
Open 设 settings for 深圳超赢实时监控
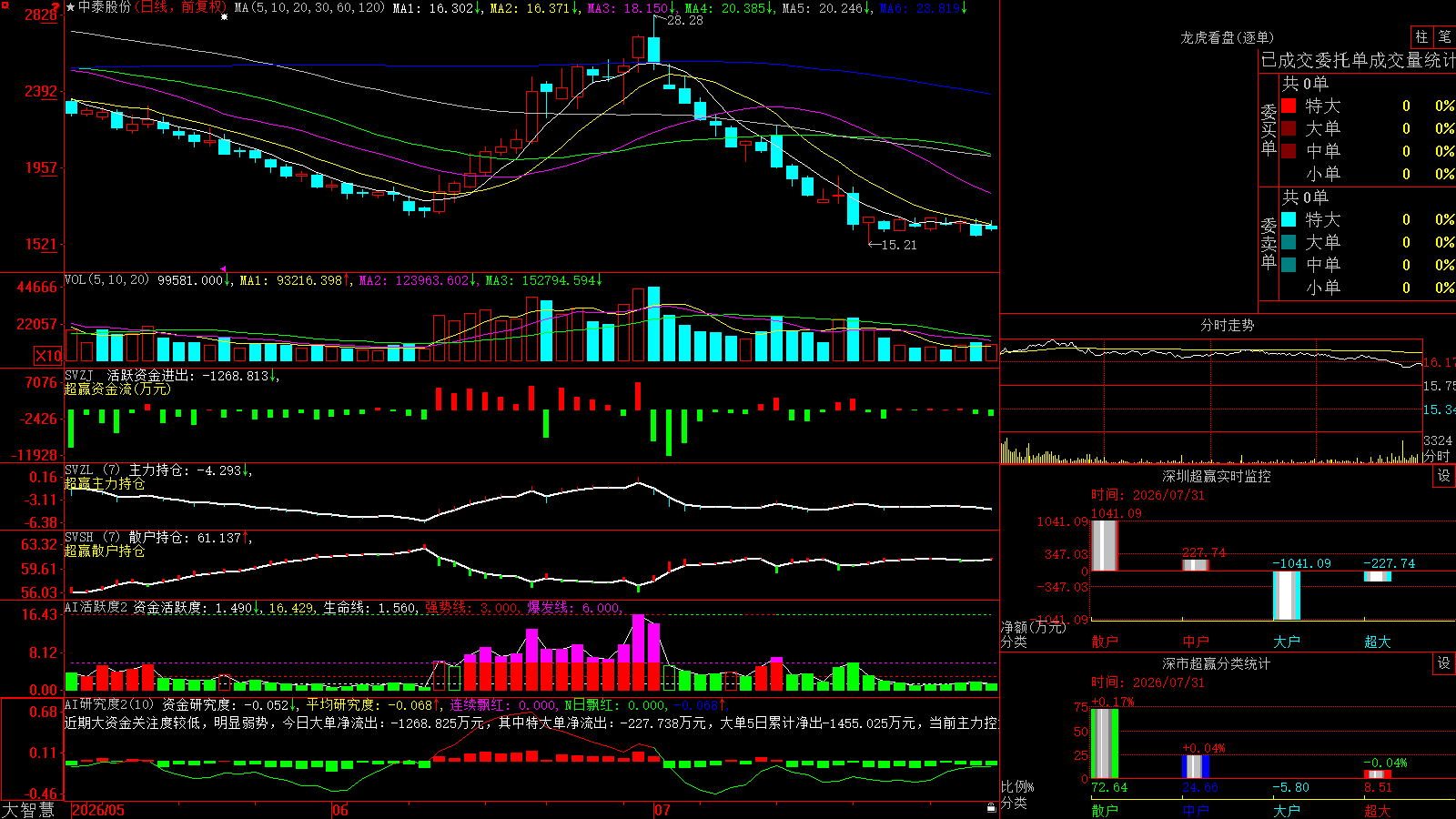[x=1444, y=476]
